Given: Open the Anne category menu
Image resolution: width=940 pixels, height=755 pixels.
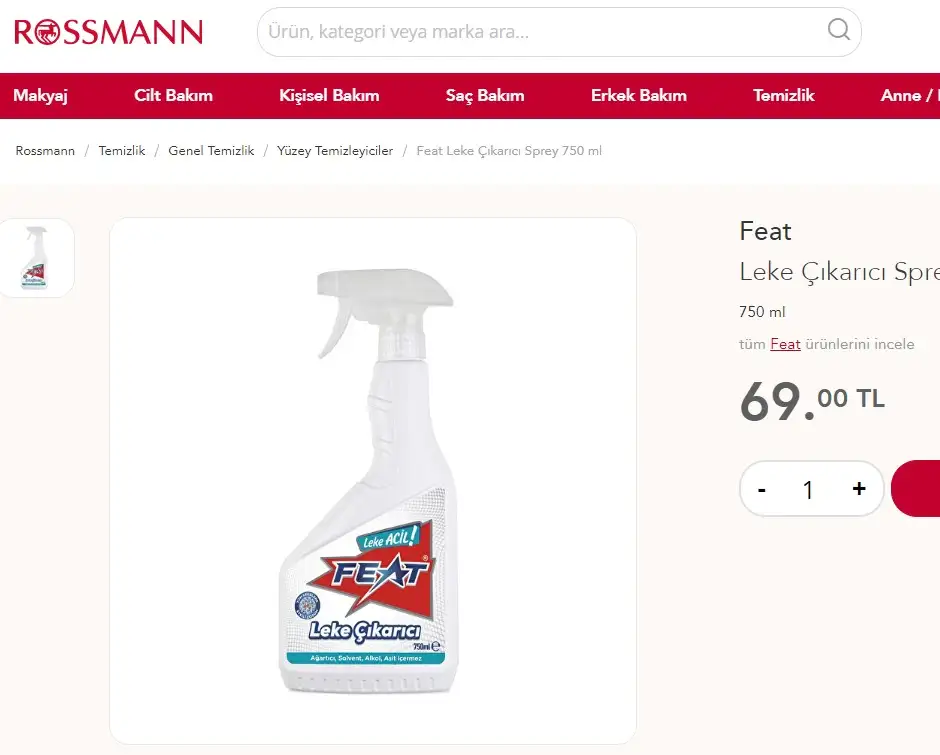Looking at the screenshot, I should (909, 95).
